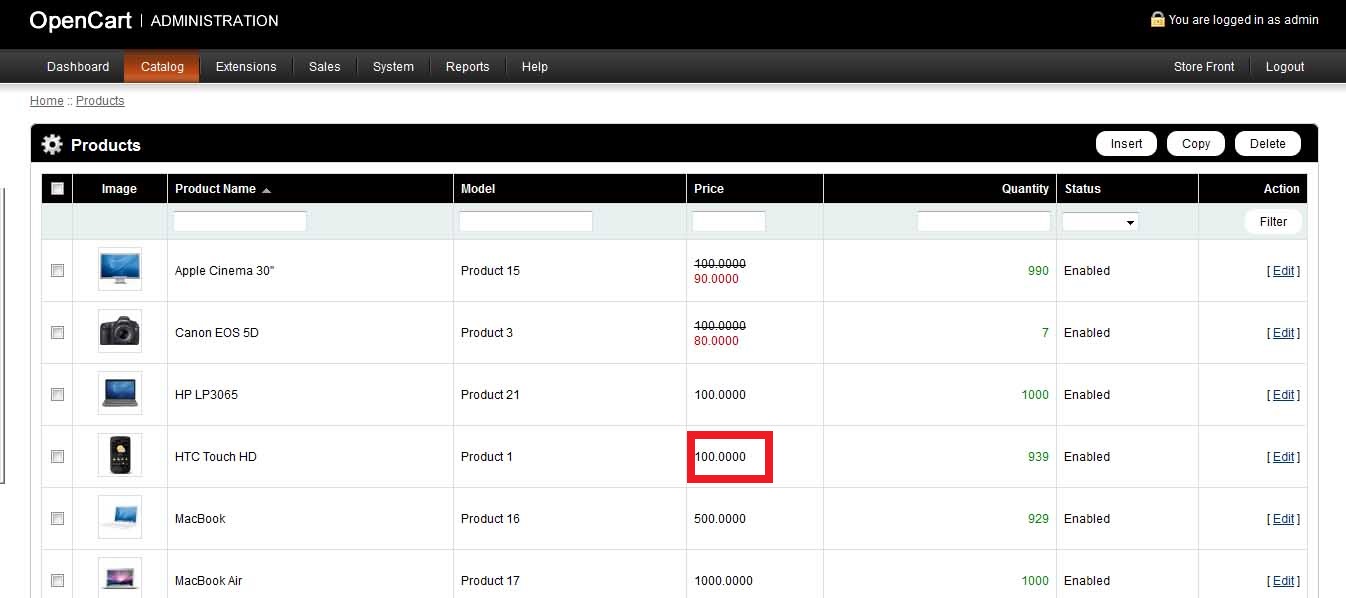
Task: Tick the MacBook Air row checkbox
Action: (57, 580)
